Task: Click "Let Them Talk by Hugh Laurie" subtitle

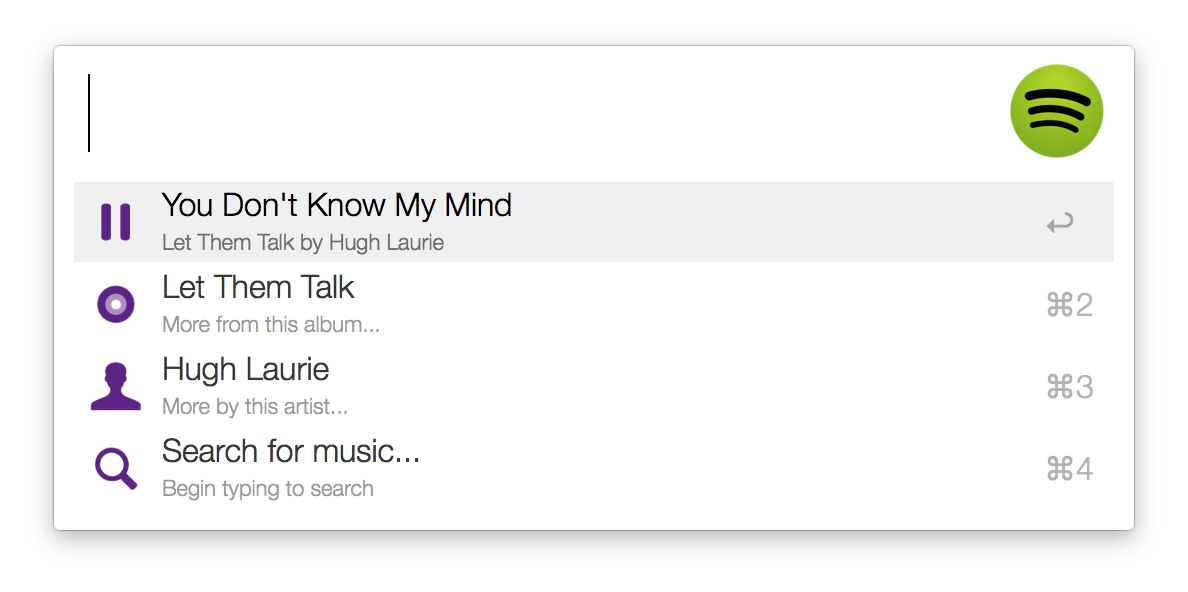Action: tap(302, 243)
